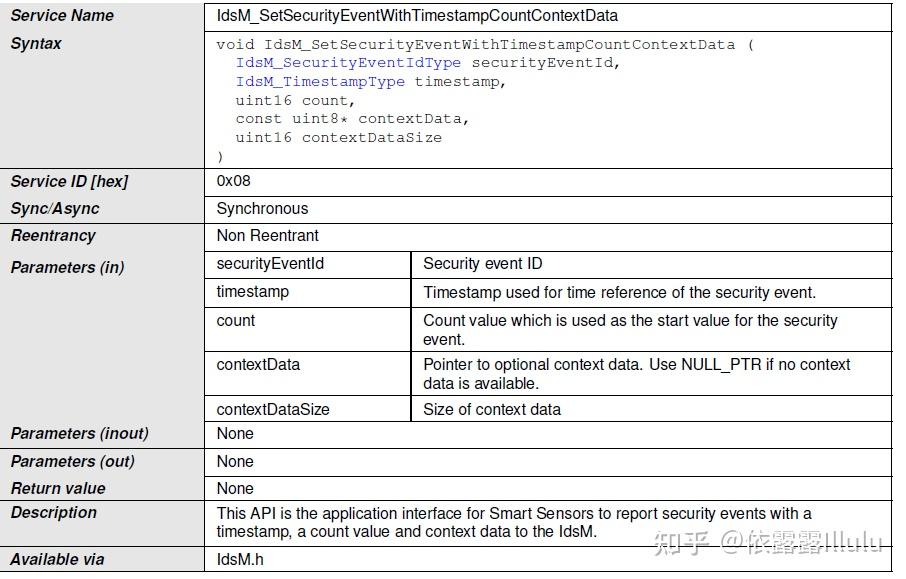906x579 pixels.
Task: Select contextData parameter name cell
Action: point(258,365)
